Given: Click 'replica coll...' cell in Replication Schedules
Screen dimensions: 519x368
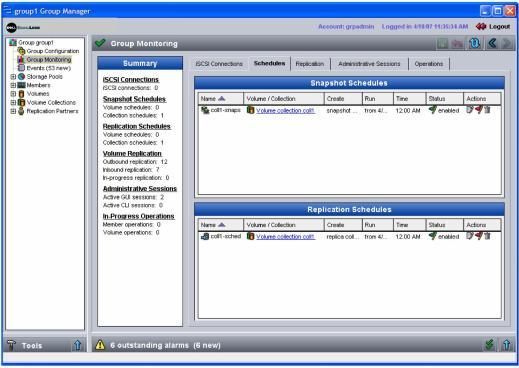Looking at the screenshot, I should [343, 236].
